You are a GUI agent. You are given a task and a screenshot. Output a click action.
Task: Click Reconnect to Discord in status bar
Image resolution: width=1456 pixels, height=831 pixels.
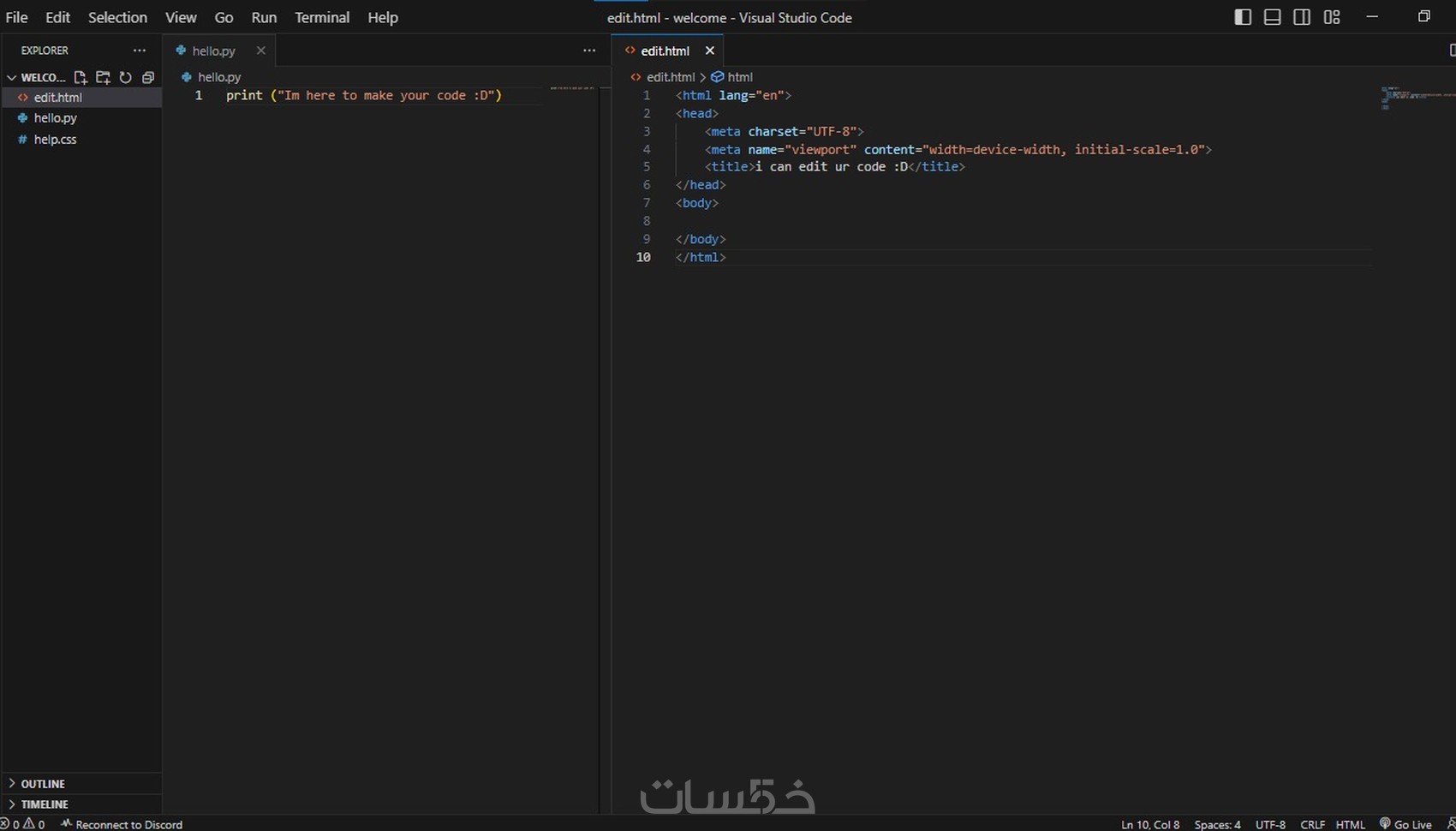[121, 824]
